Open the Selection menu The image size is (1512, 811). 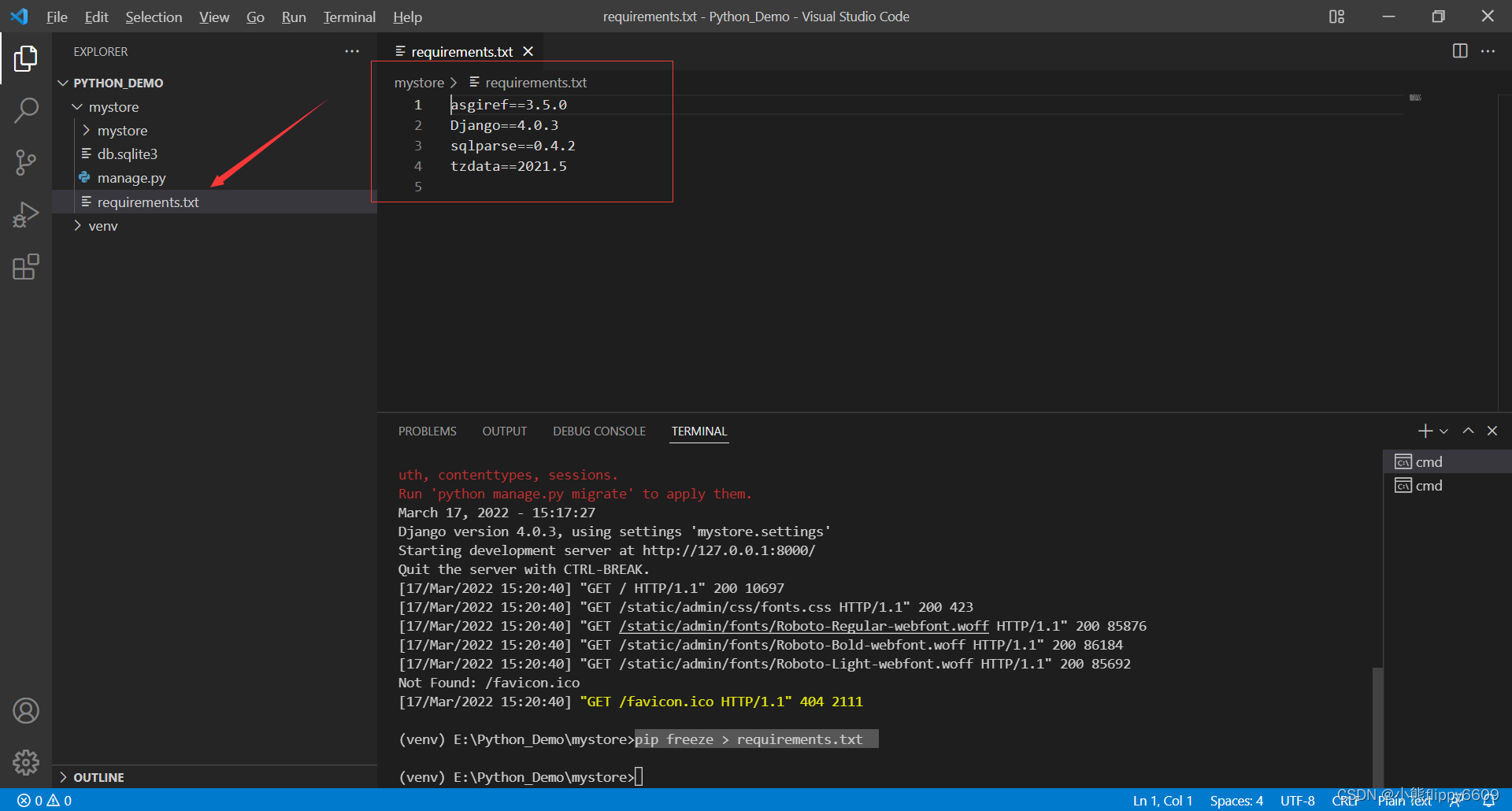(154, 17)
